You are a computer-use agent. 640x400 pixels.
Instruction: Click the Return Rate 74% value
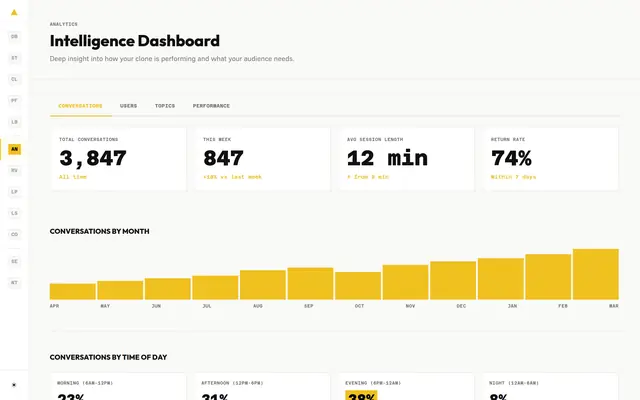pyautogui.click(x=511, y=158)
